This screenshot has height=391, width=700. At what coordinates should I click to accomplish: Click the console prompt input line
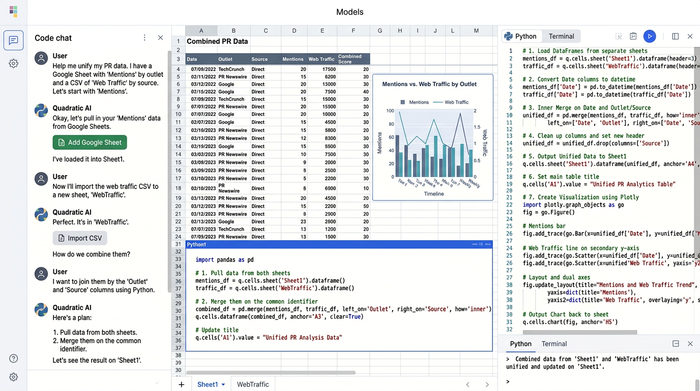(598, 381)
